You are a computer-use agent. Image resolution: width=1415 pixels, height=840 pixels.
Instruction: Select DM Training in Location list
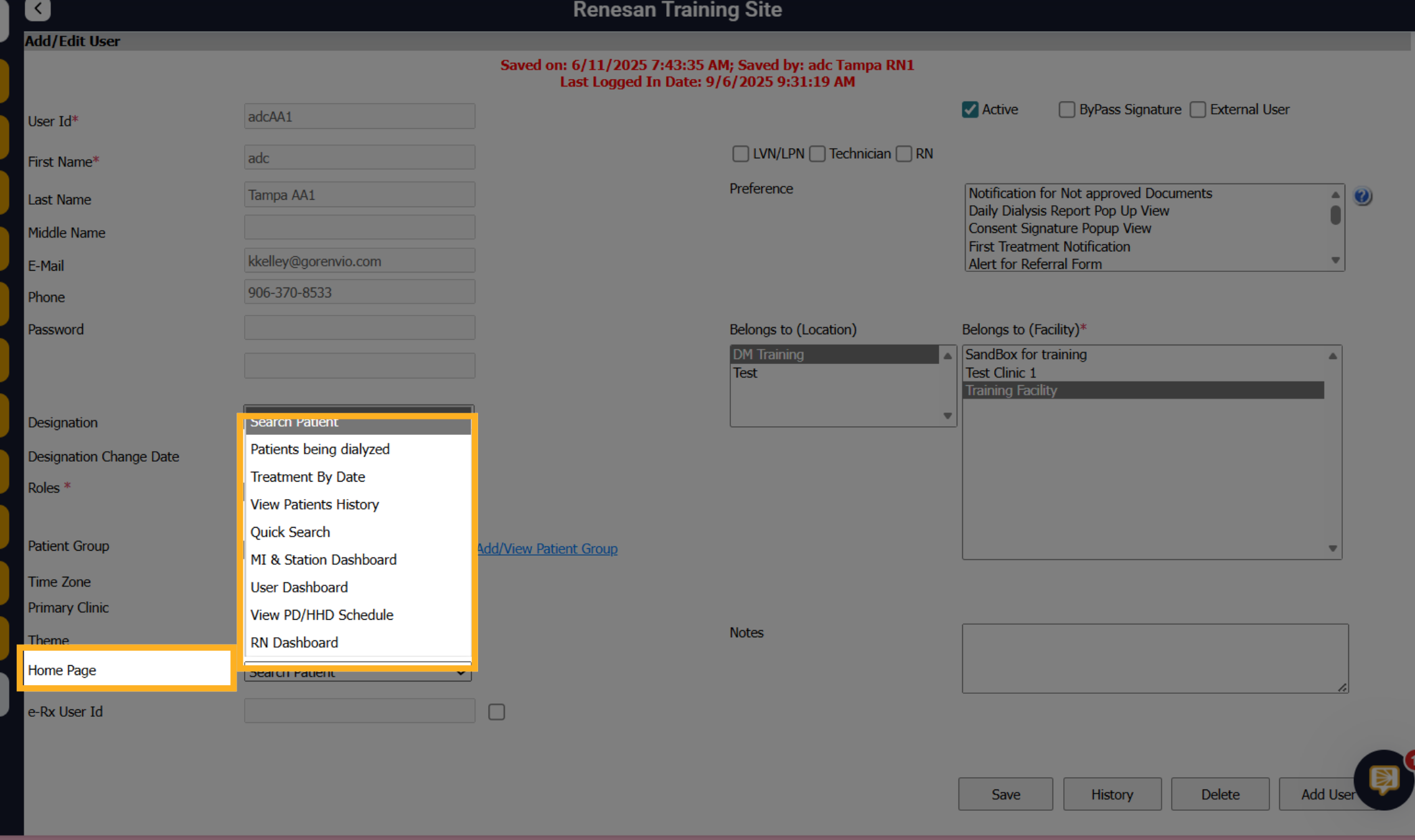pyautogui.click(x=834, y=355)
